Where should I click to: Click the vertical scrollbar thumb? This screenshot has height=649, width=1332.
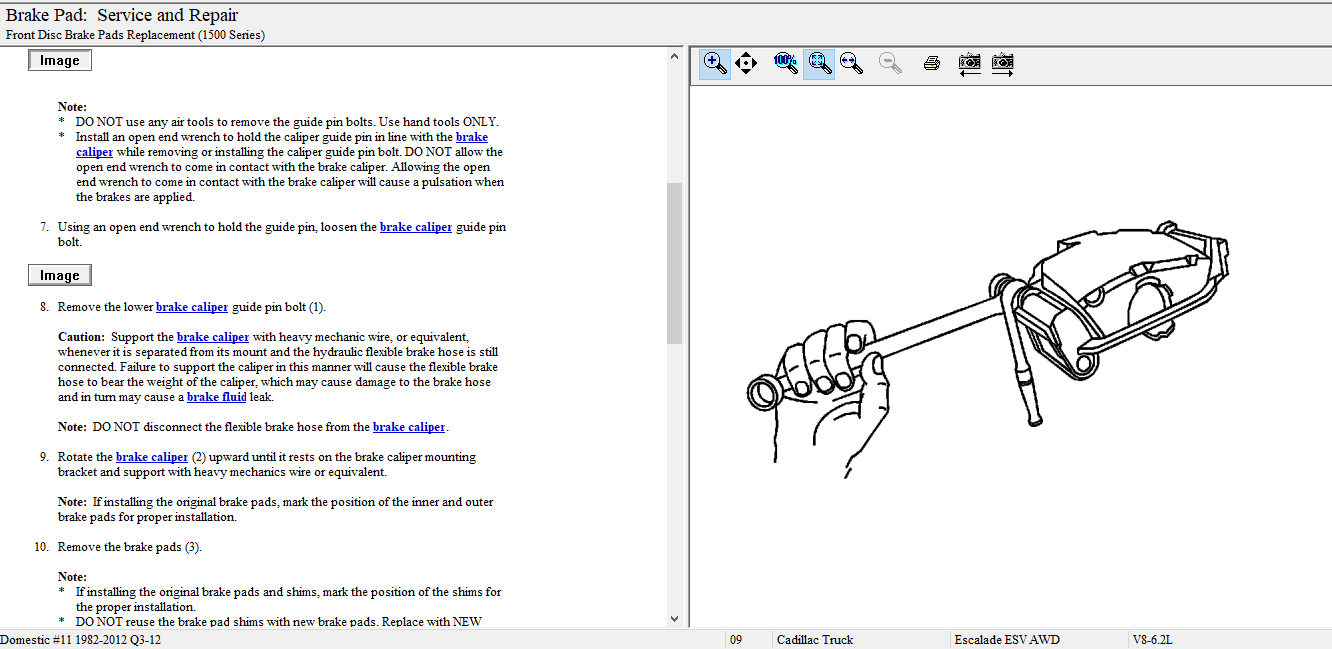674,260
